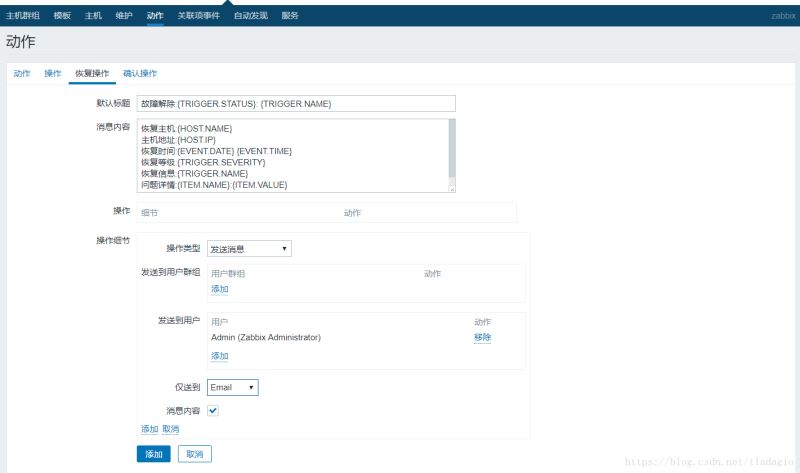Screen dimensions: 800x473
Task: Toggle the 消息内容 checkbox
Action: (213, 410)
